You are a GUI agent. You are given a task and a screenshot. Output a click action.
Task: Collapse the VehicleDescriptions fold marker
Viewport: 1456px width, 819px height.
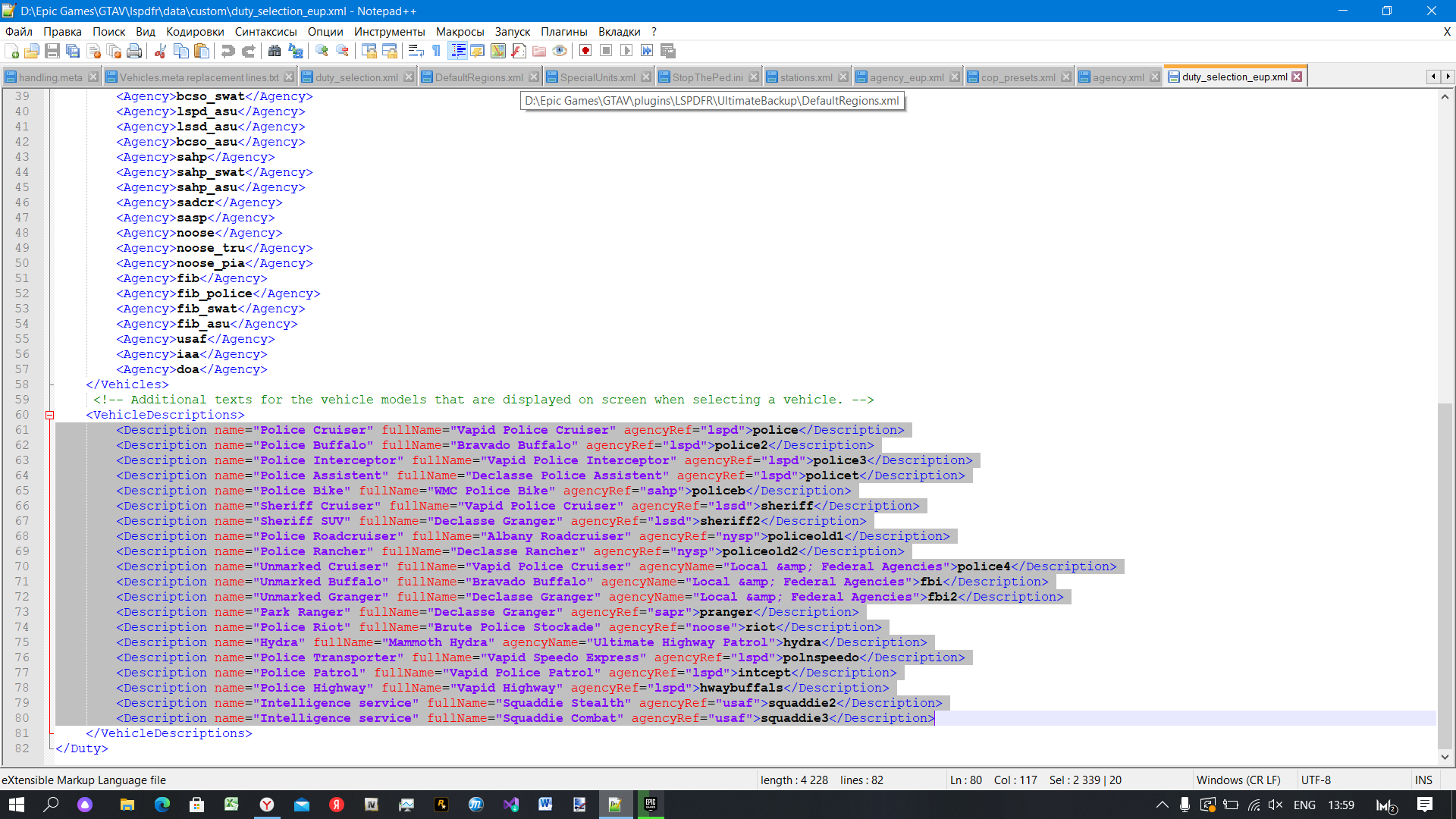click(50, 415)
